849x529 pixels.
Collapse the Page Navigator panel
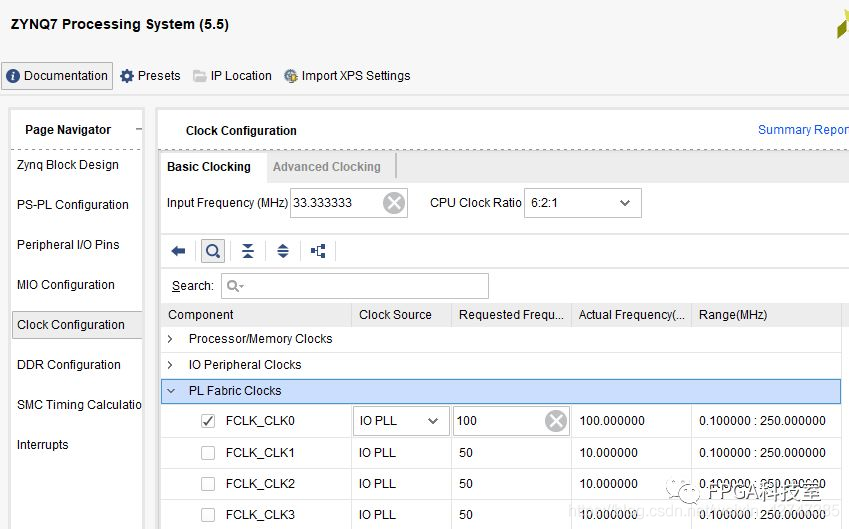[x=139, y=129]
